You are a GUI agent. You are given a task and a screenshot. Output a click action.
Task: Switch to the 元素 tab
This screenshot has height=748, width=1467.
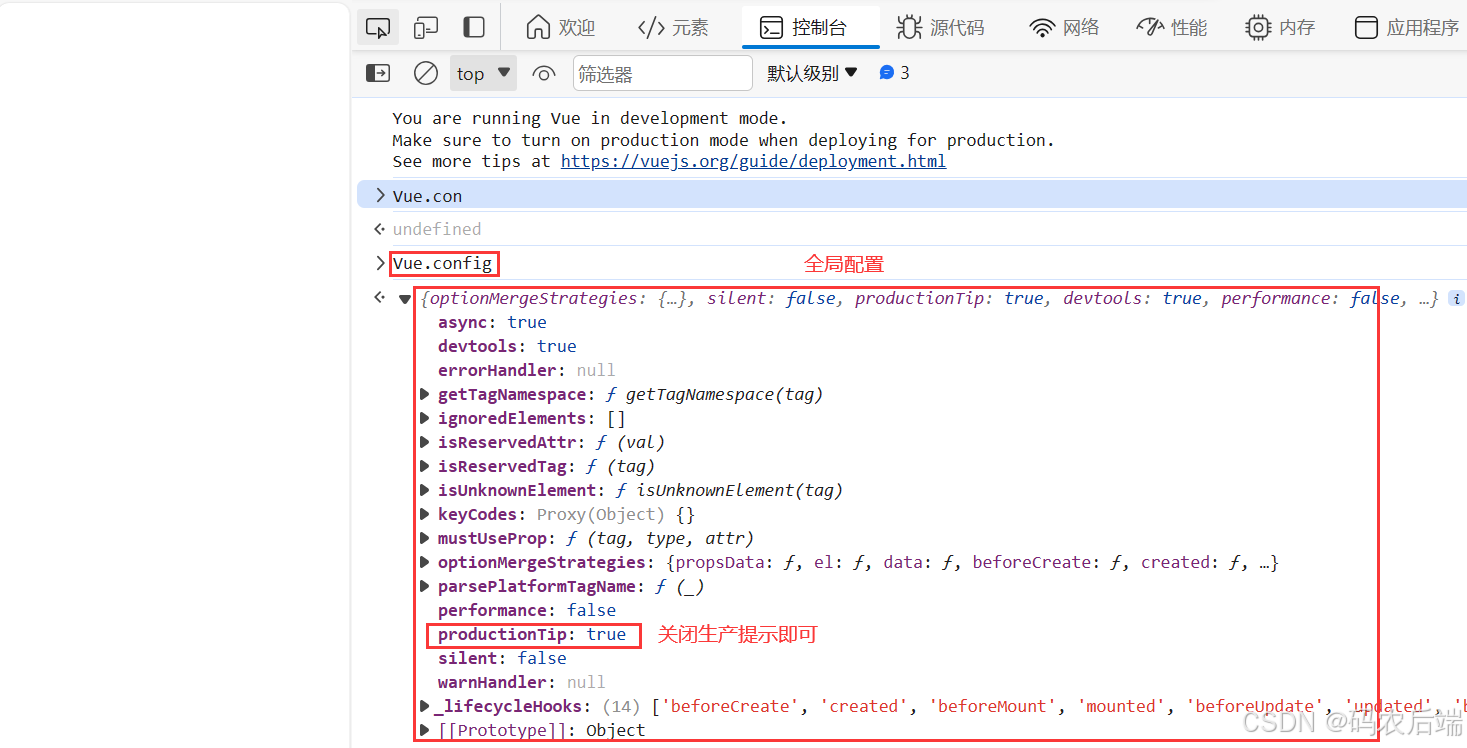pyautogui.click(x=673, y=27)
